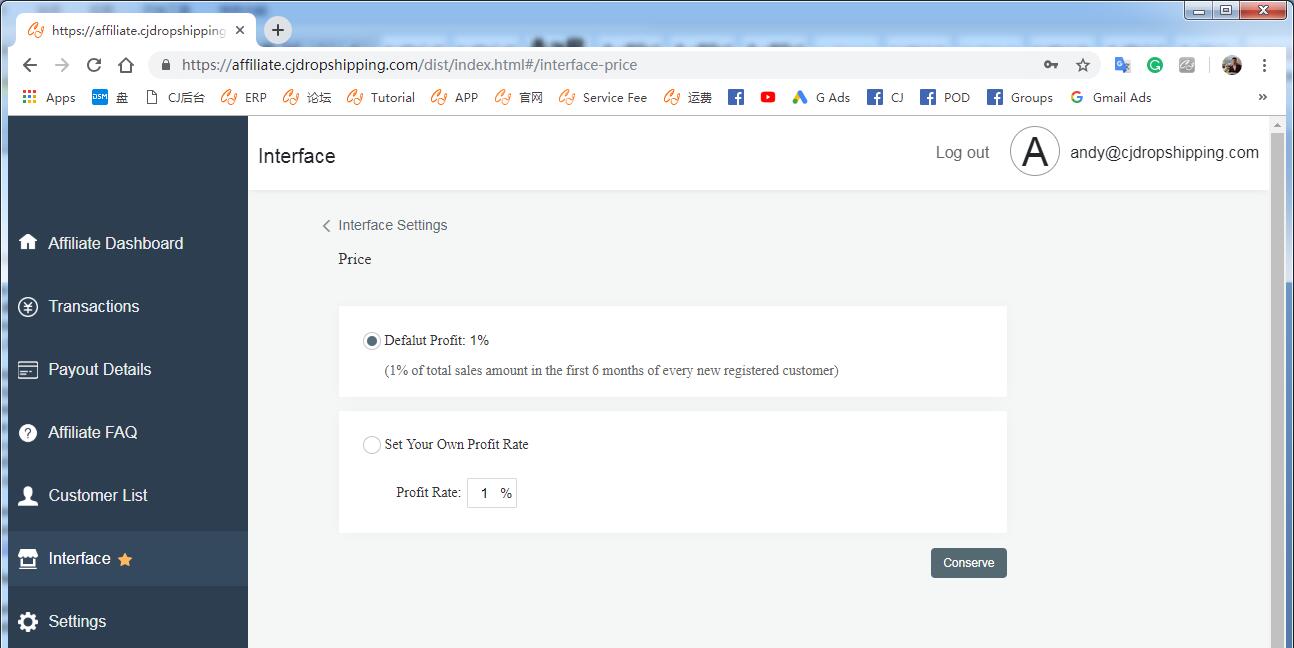Open Affiliate FAQ question mark icon
1294x648 pixels.
[28, 433]
